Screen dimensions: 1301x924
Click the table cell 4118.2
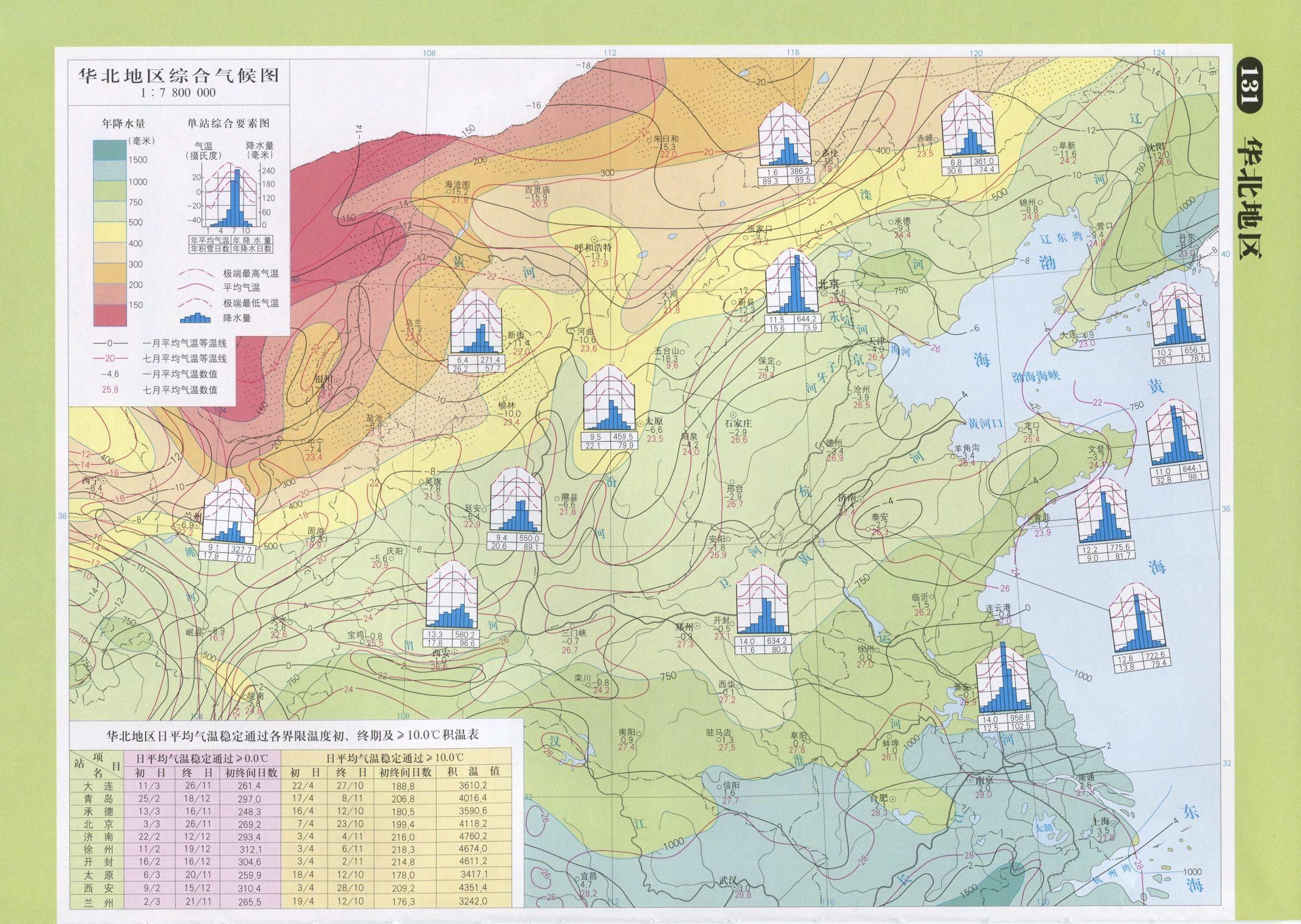point(474,824)
